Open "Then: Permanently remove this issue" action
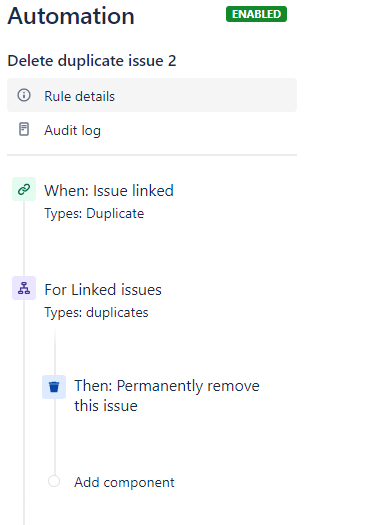The width and height of the screenshot is (390, 525). click(x=167, y=395)
